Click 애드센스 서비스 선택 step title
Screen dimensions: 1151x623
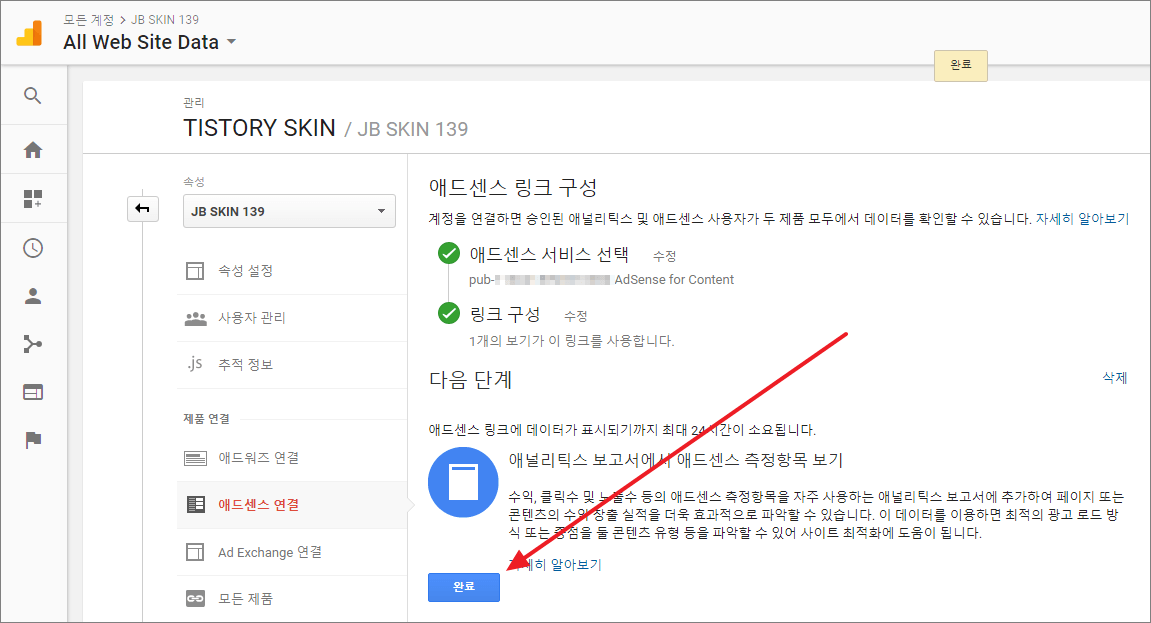pos(549,255)
